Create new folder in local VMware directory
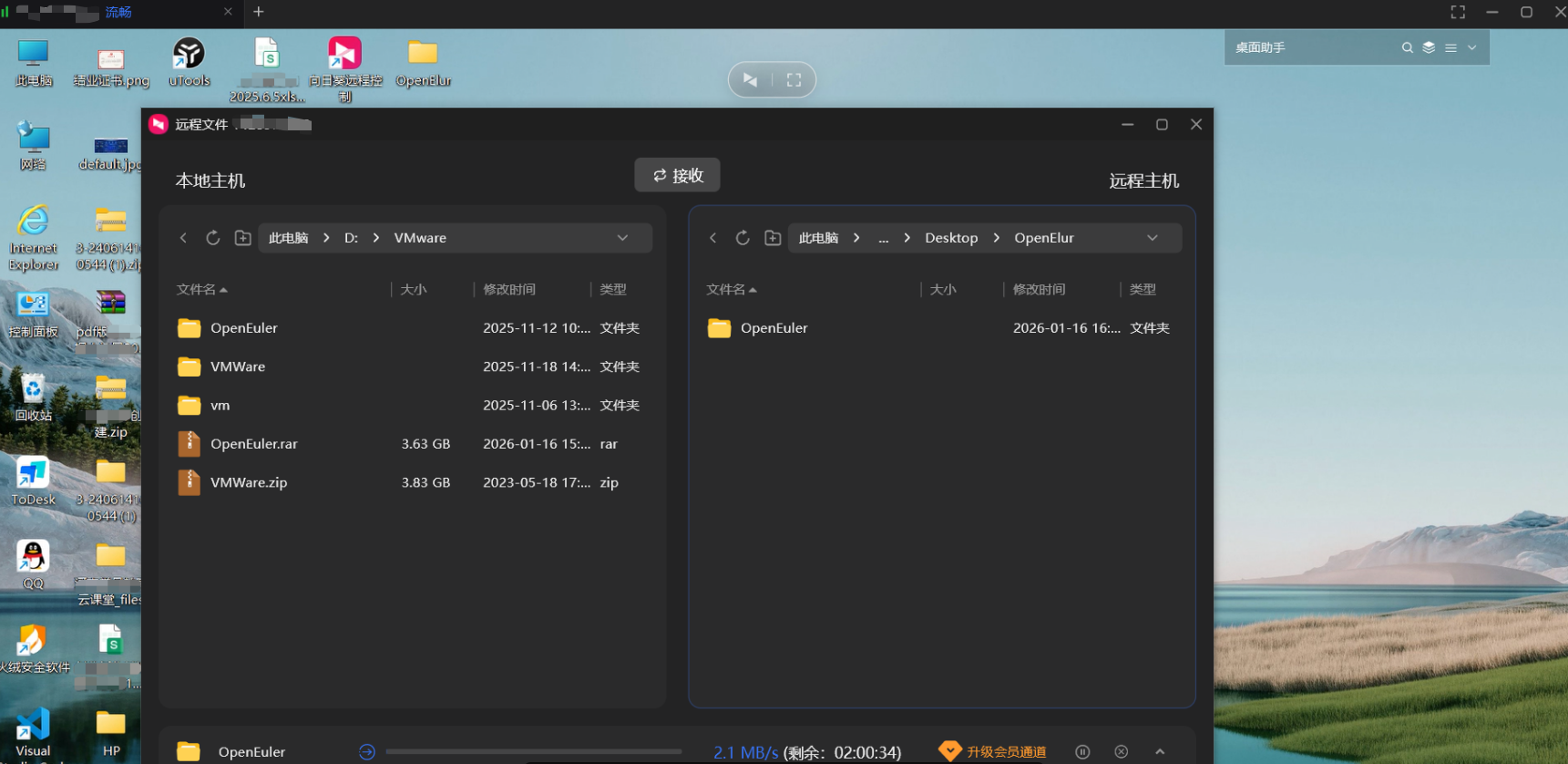1568x764 pixels. point(242,238)
